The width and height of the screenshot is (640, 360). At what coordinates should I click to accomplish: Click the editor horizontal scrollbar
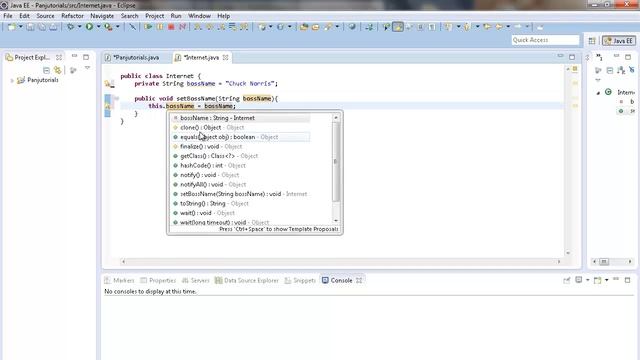coord(341,262)
